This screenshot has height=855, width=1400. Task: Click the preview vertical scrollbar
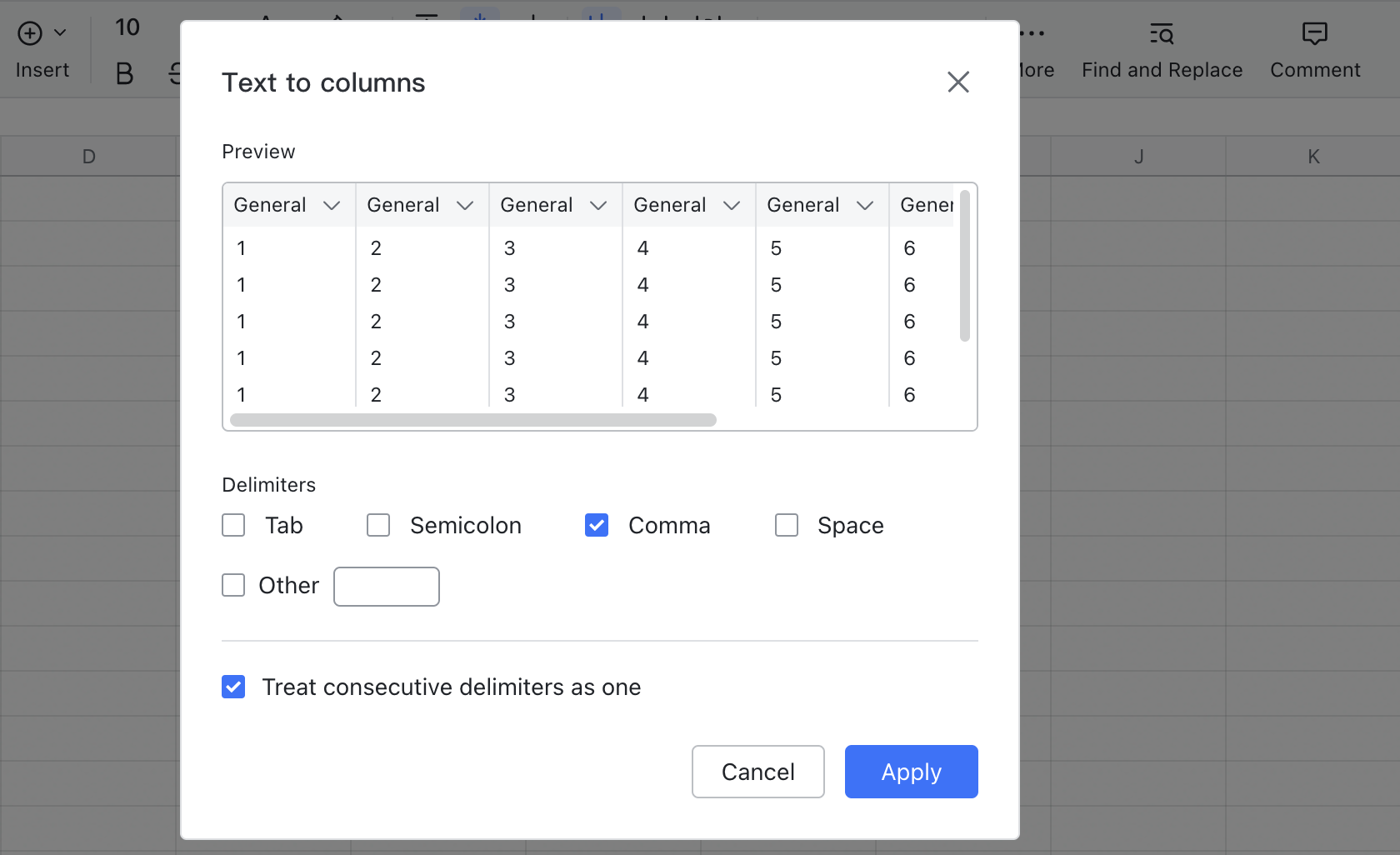pos(964,265)
